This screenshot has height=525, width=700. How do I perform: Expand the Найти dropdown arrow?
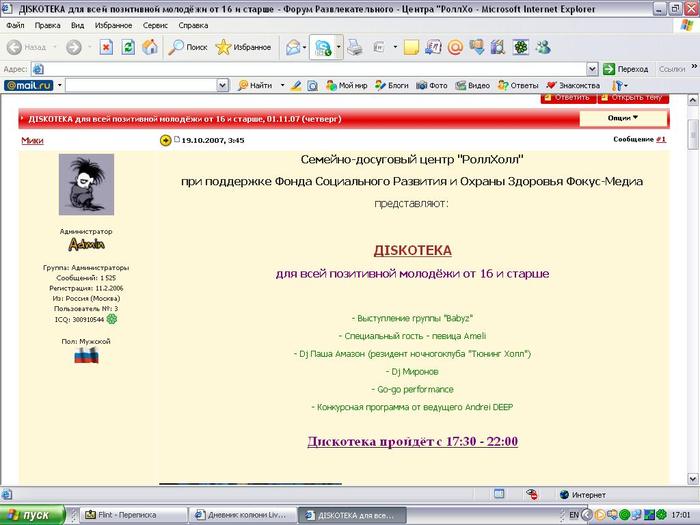pos(282,85)
